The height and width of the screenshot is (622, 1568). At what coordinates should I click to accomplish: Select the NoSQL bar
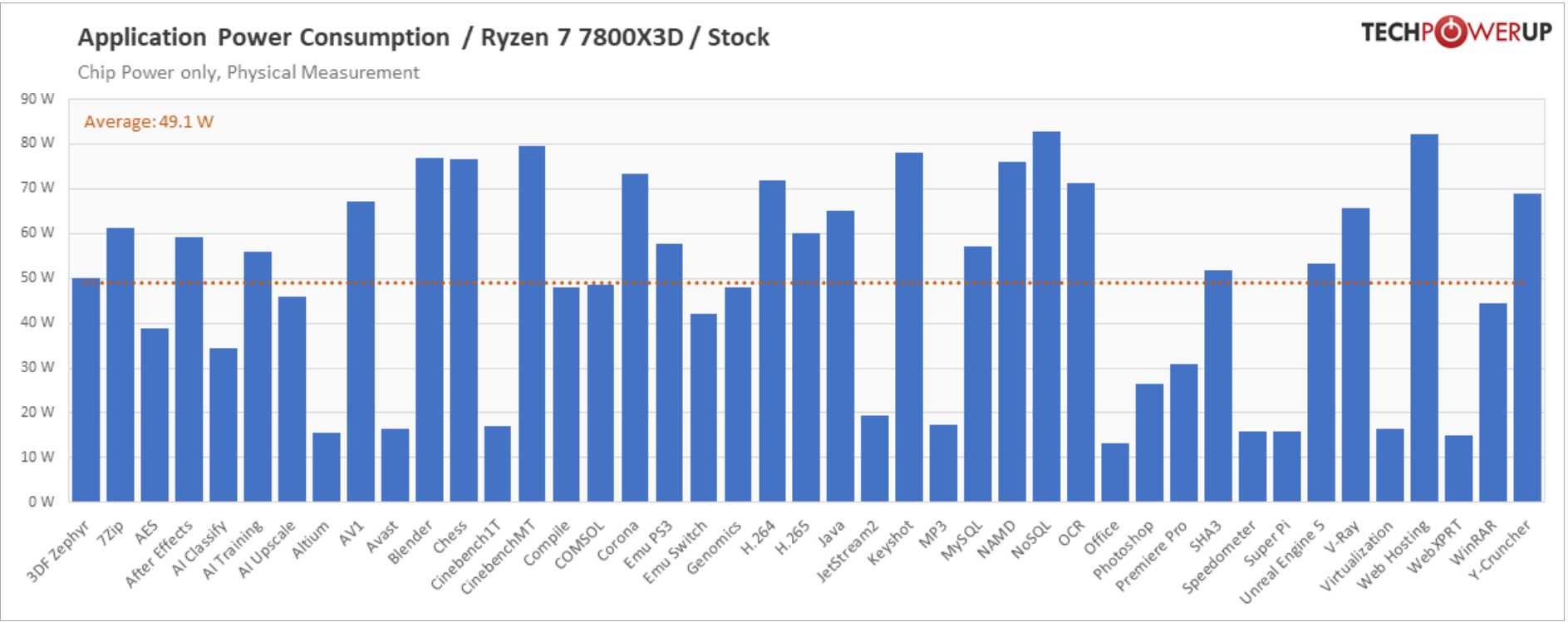click(1047, 316)
